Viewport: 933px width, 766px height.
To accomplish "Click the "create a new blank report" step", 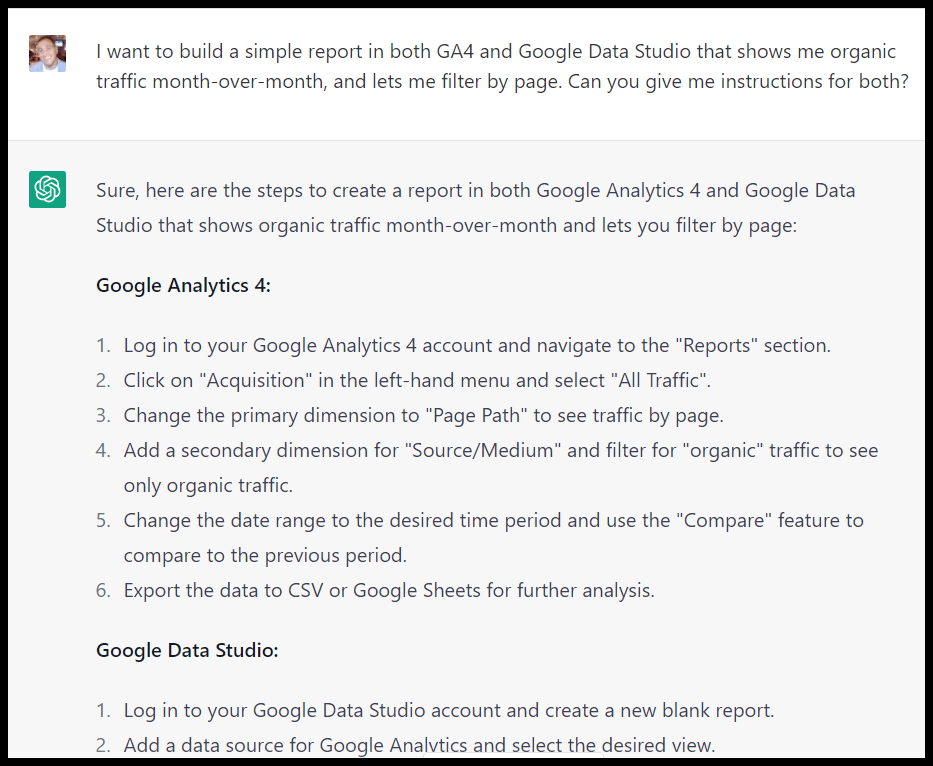I will (x=449, y=711).
